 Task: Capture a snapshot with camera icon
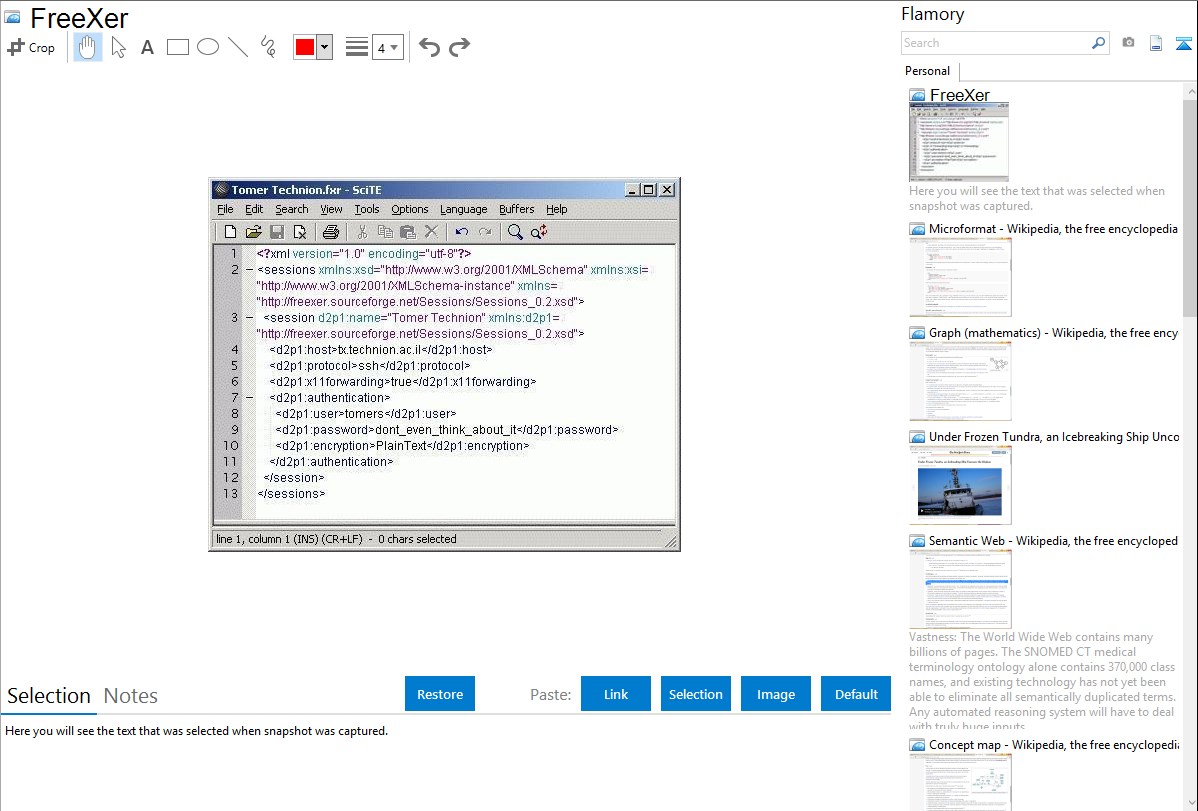click(1128, 43)
